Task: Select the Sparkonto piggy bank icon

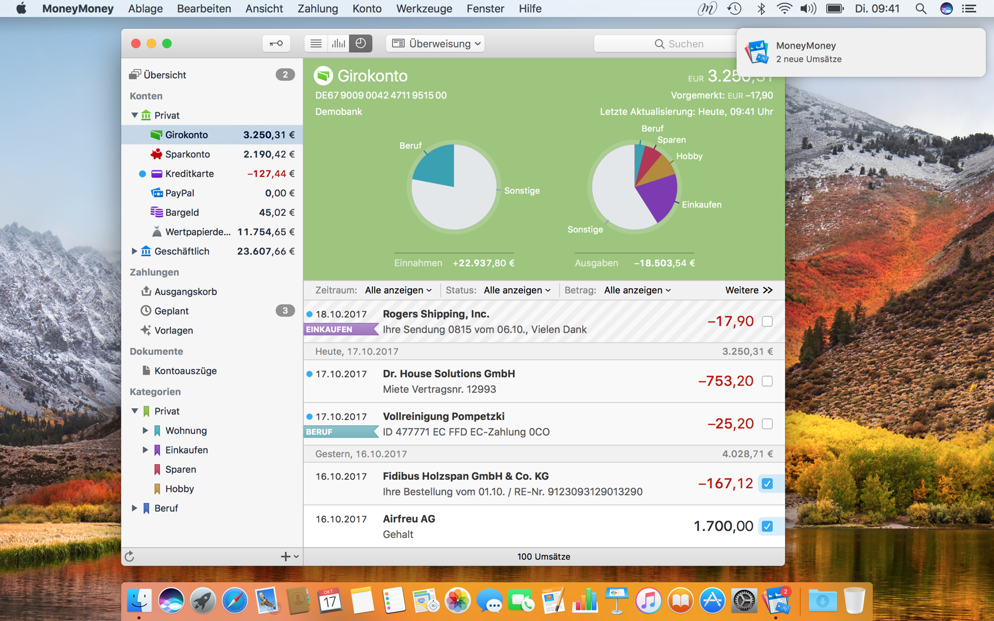Action: pos(156,154)
